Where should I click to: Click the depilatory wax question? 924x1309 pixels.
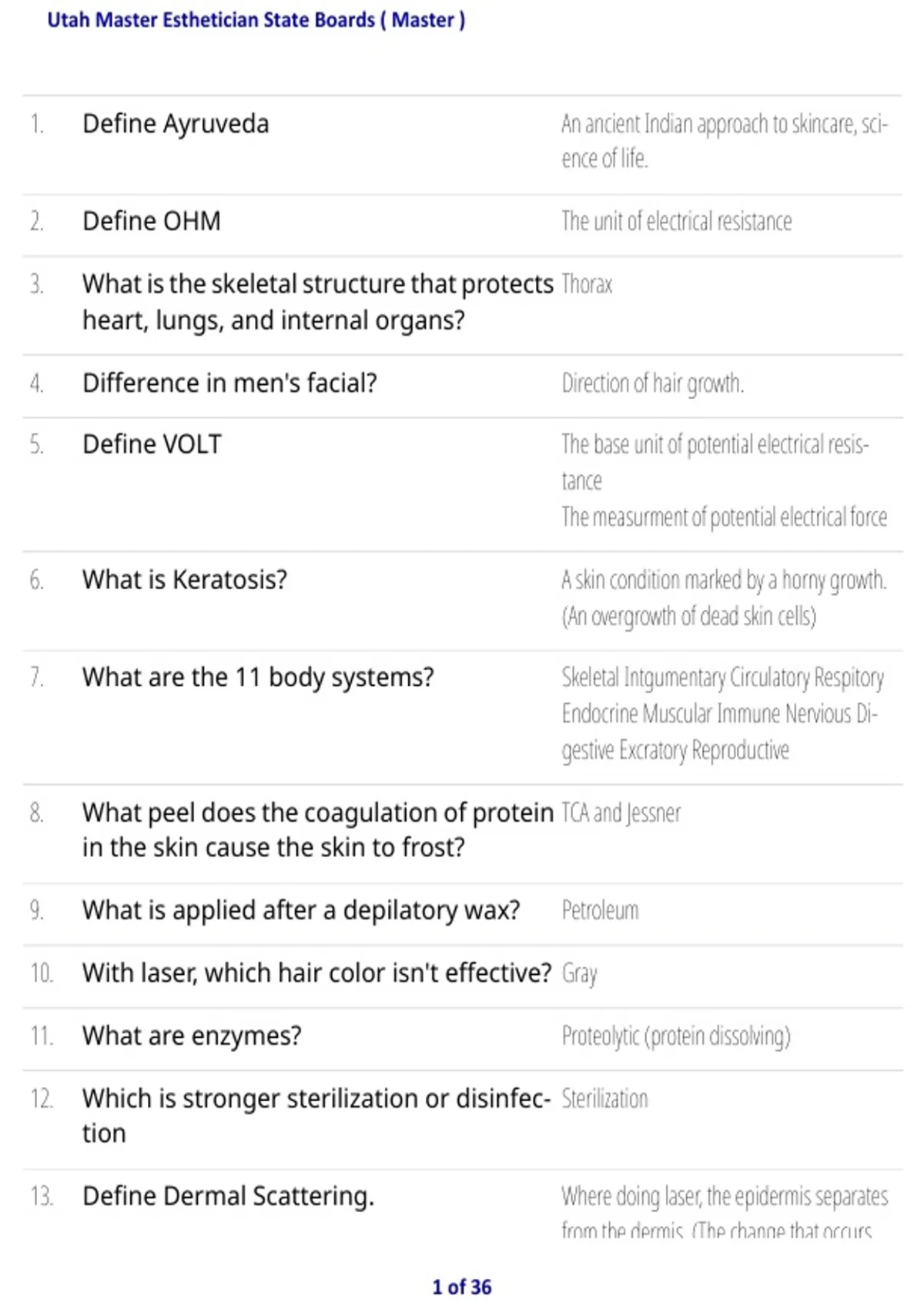coord(301,910)
